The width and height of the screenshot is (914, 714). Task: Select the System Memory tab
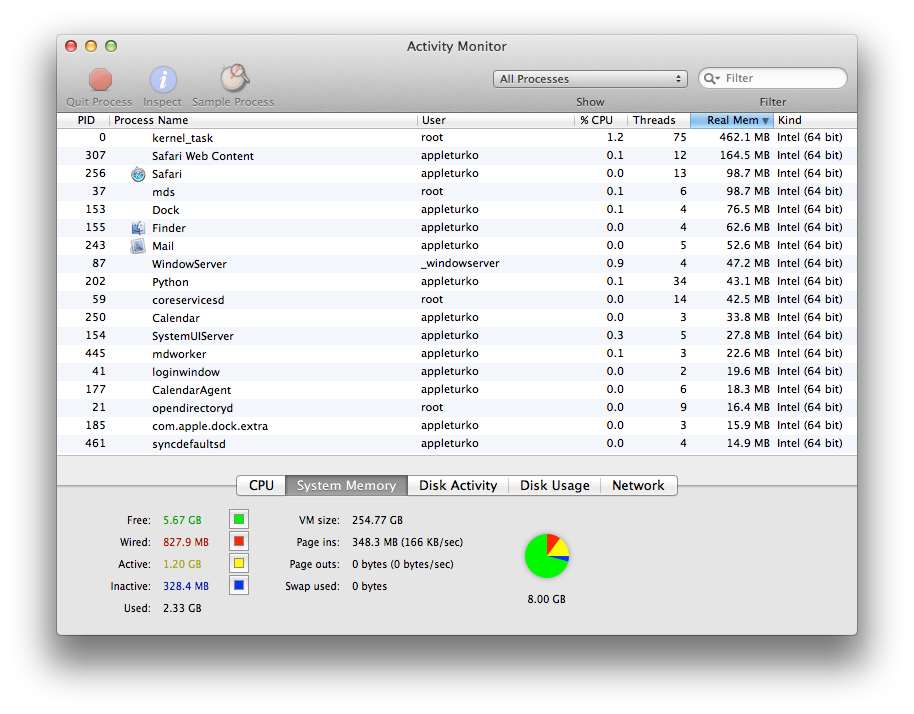[x=346, y=486]
